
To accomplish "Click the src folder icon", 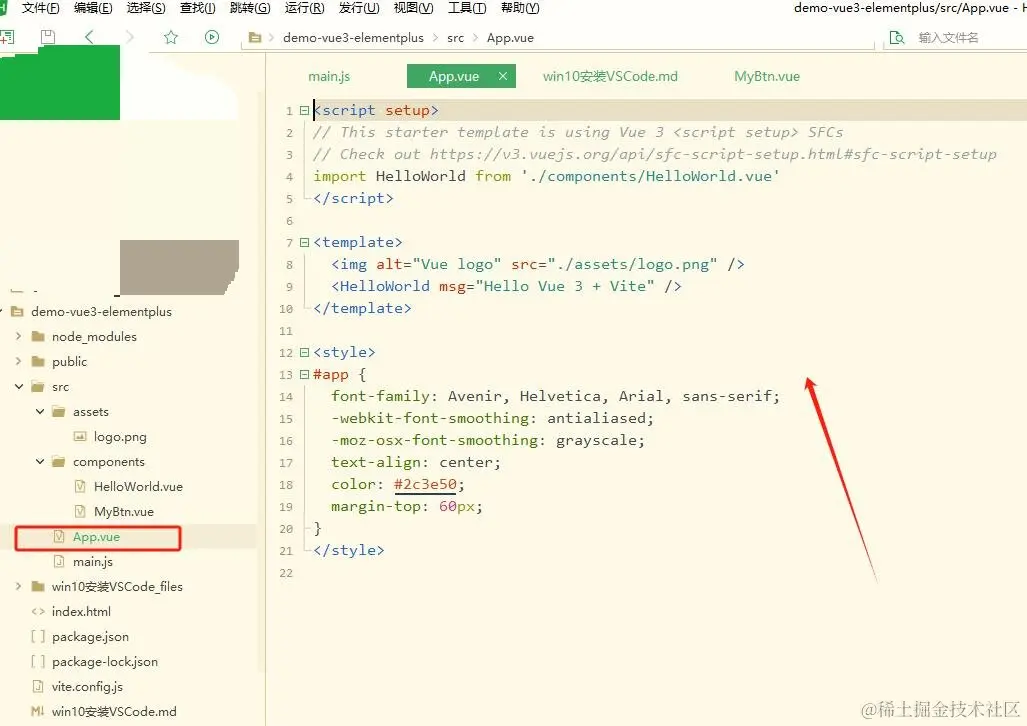I will [x=38, y=387].
